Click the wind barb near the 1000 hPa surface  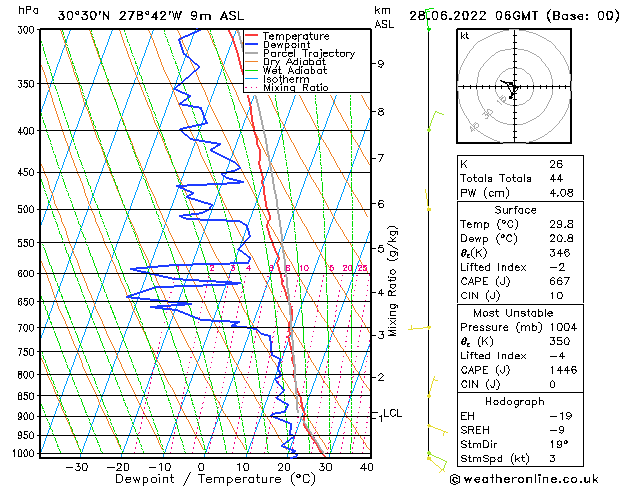point(437,462)
